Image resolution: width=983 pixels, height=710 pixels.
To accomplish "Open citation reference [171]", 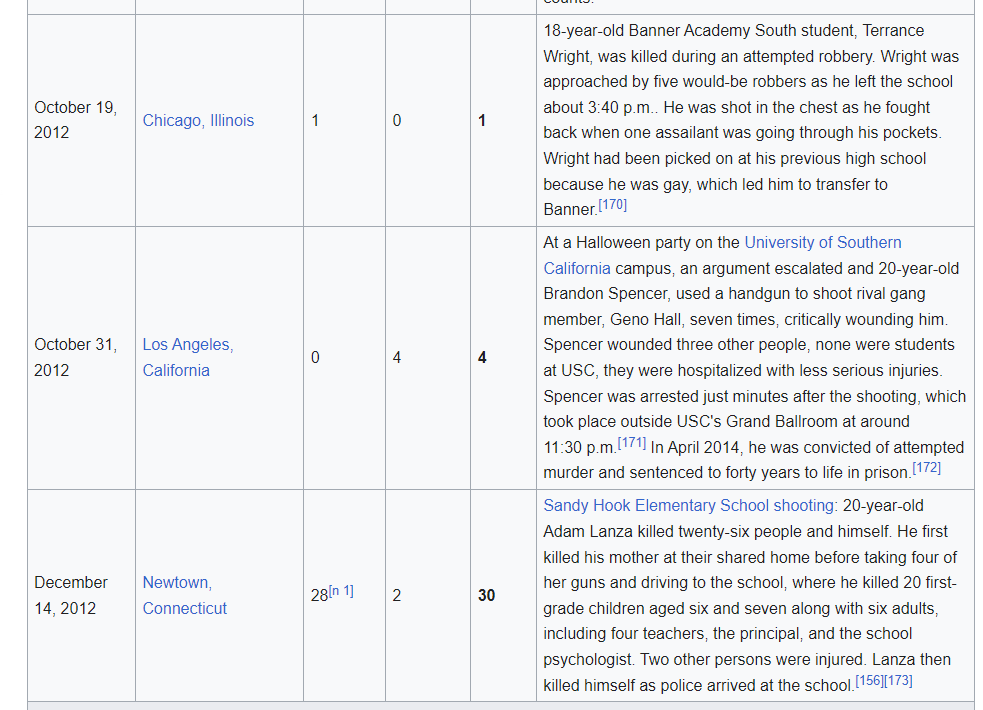I will click(x=632, y=443).
